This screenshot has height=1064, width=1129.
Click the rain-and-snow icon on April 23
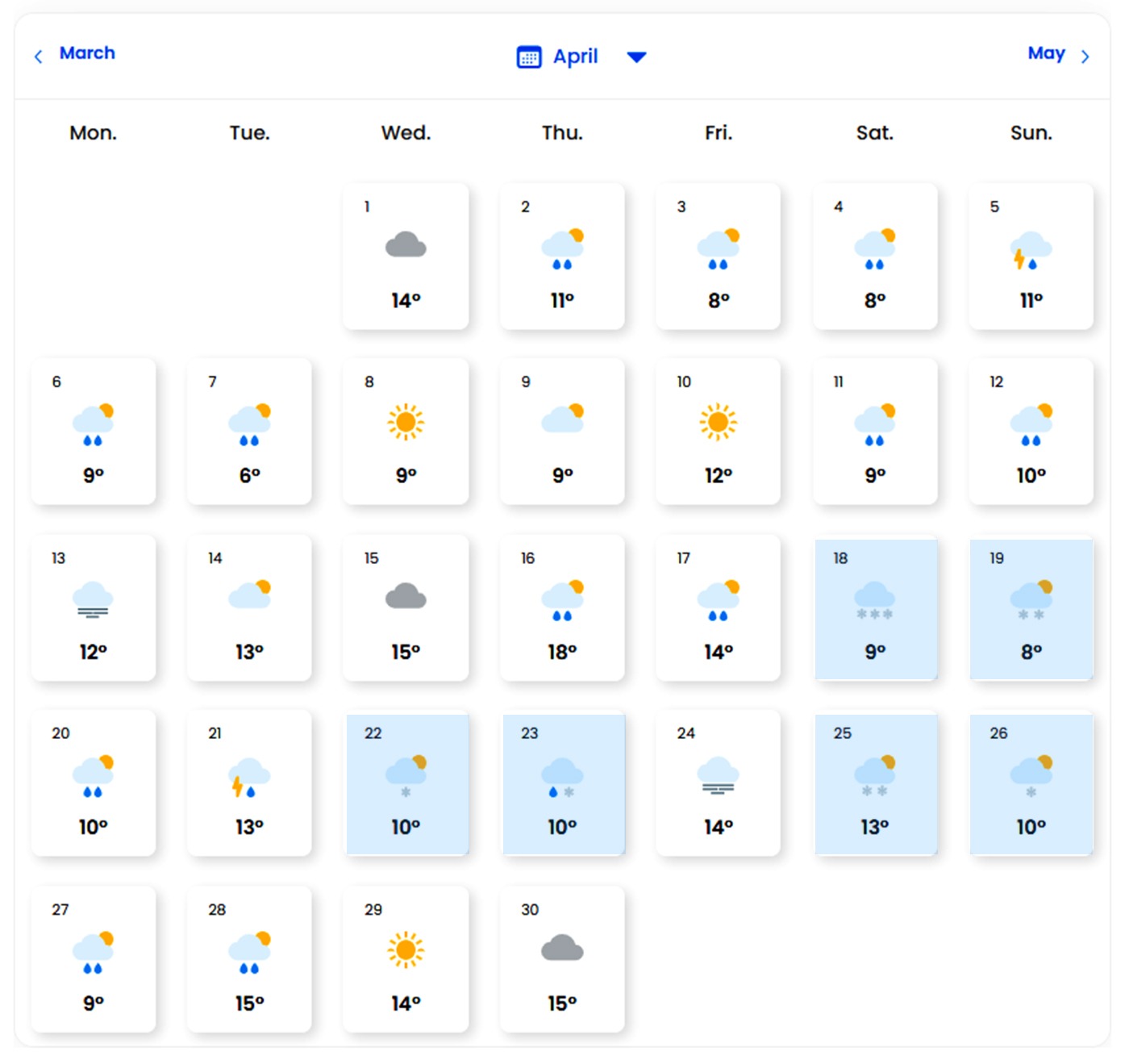pos(562,778)
